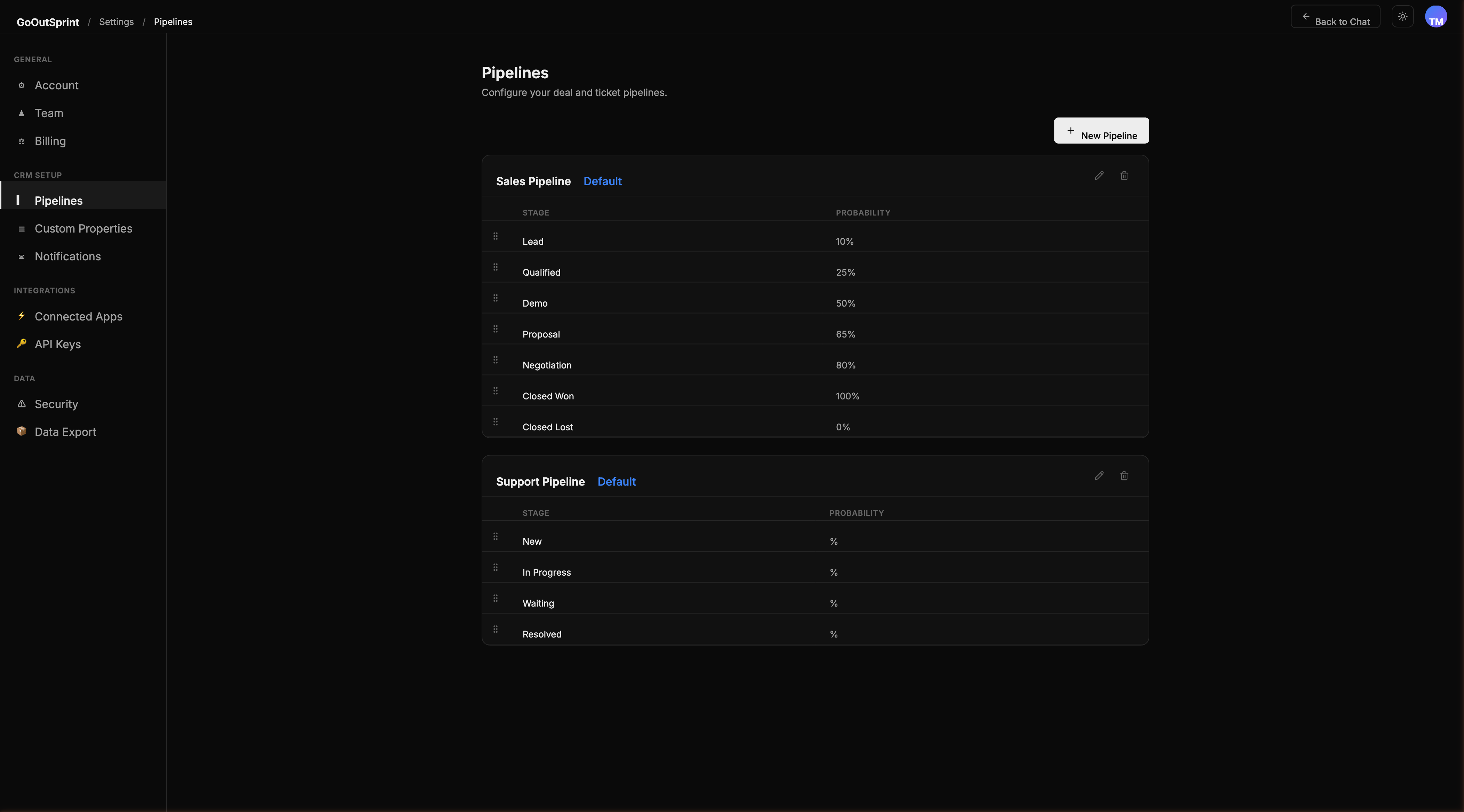Click the Support Pipeline trash icon

point(1124,476)
